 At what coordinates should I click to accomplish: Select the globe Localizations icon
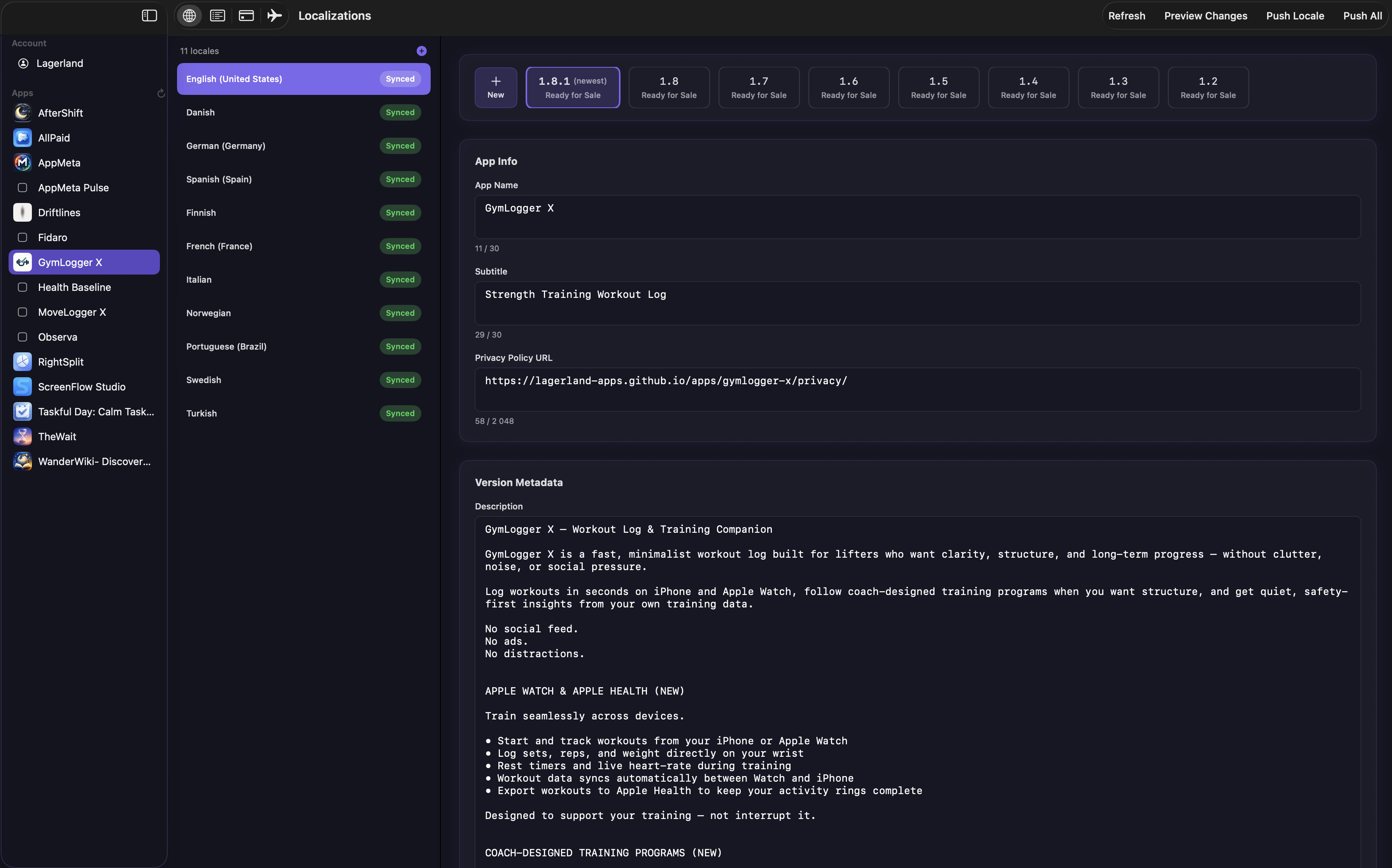(189, 16)
